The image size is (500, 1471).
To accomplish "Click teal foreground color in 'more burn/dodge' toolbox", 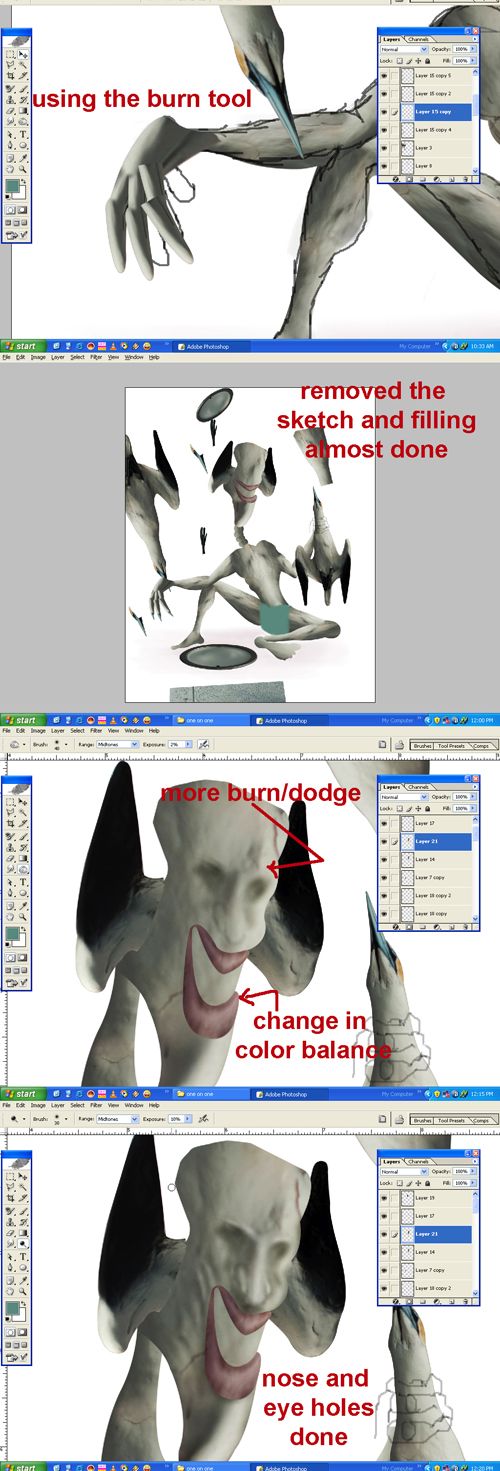I will [x=13, y=934].
